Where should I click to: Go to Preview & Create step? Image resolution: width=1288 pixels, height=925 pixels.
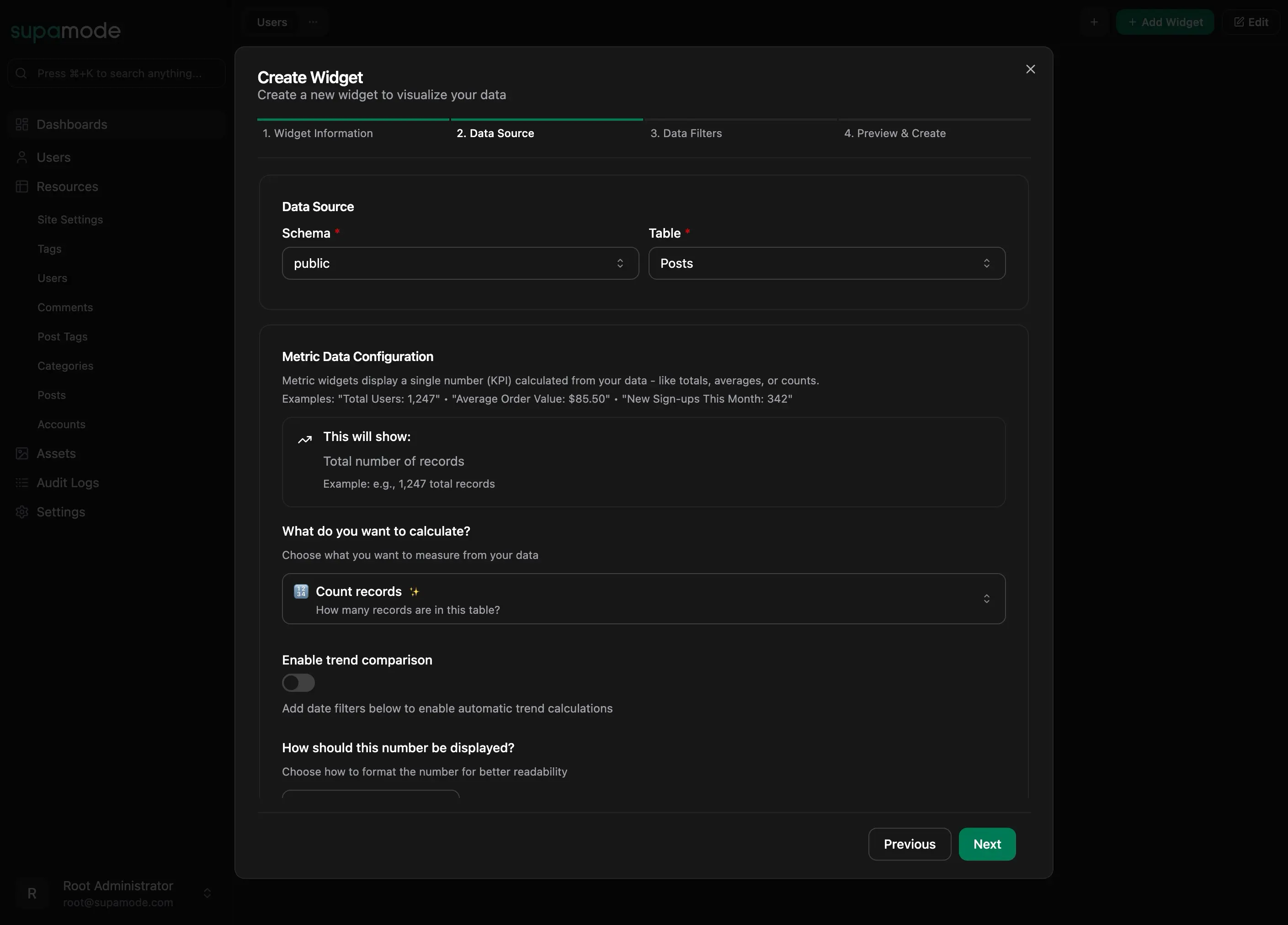click(895, 133)
